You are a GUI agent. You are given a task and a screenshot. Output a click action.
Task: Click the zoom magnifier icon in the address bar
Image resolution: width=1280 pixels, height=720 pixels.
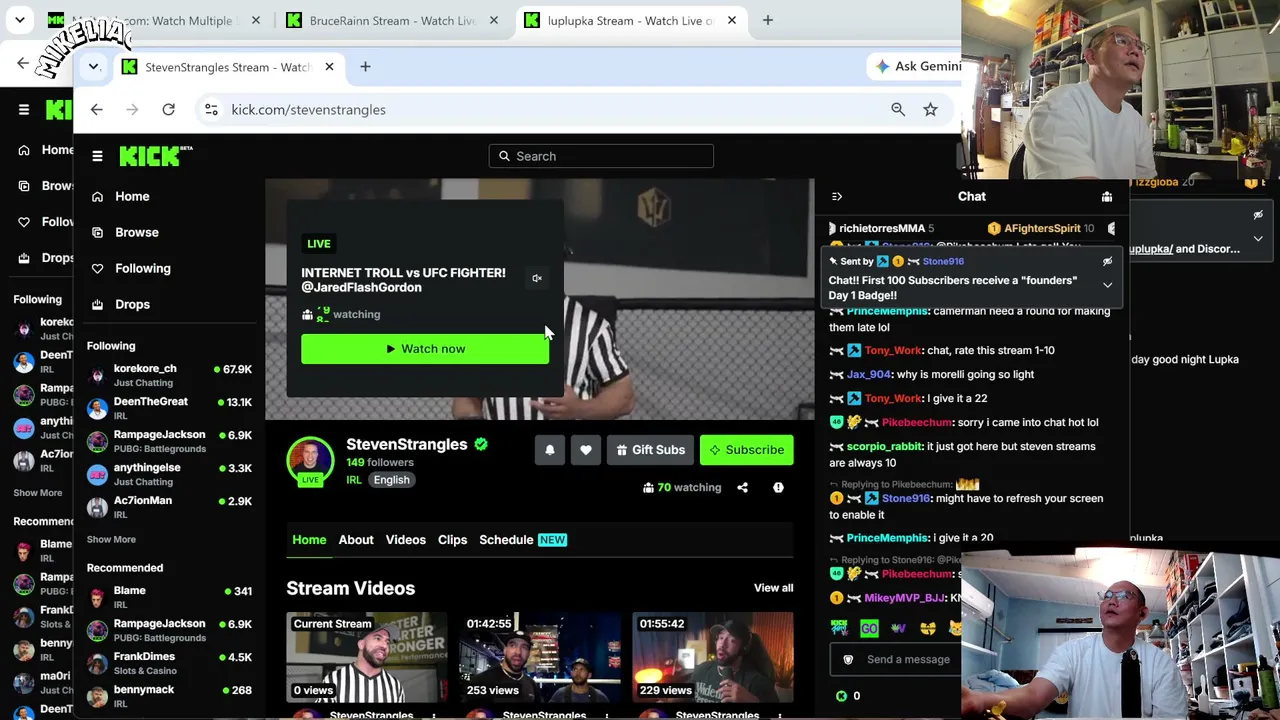coord(898,110)
